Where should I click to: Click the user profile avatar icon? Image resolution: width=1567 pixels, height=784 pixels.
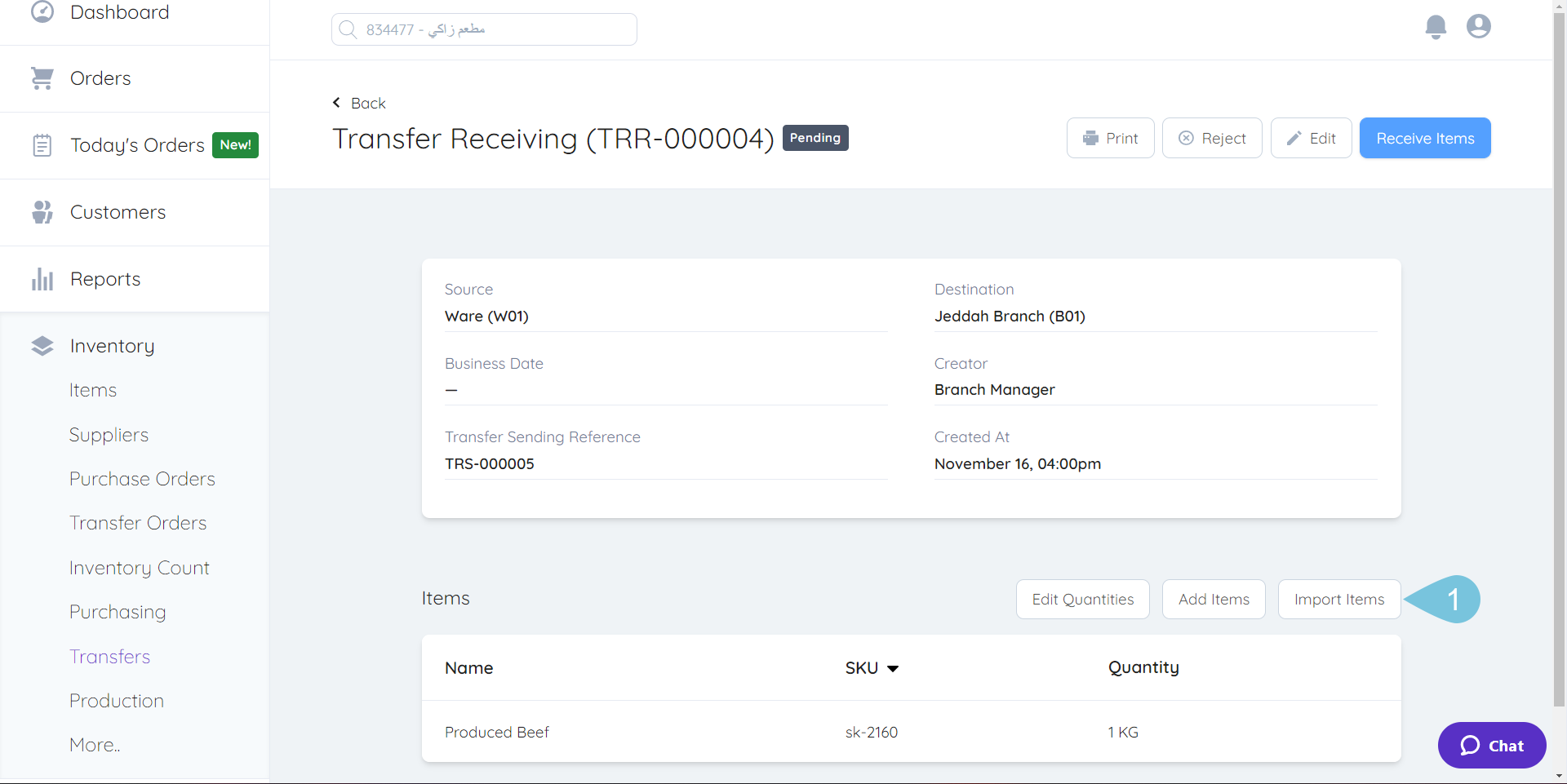click(x=1478, y=26)
